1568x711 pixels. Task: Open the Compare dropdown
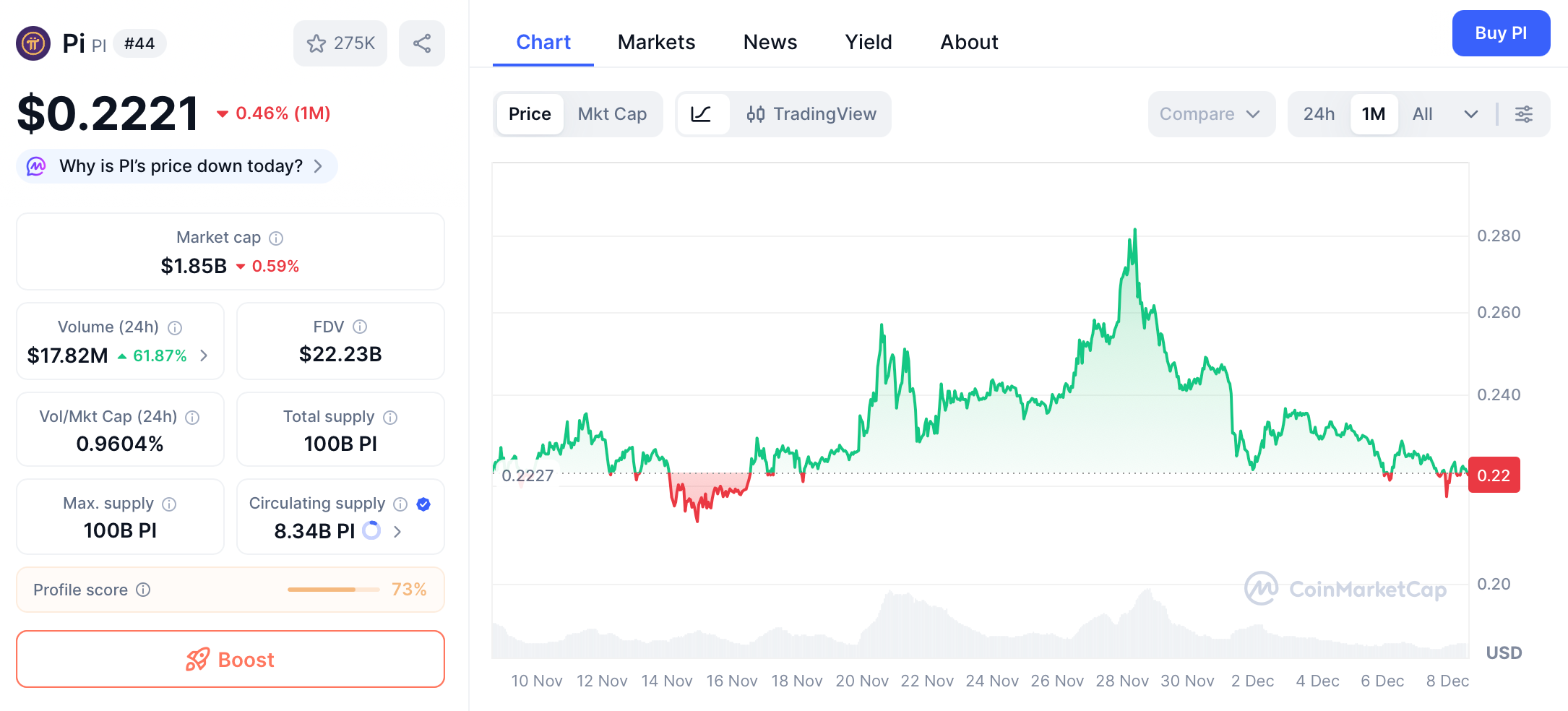point(1211,113)
